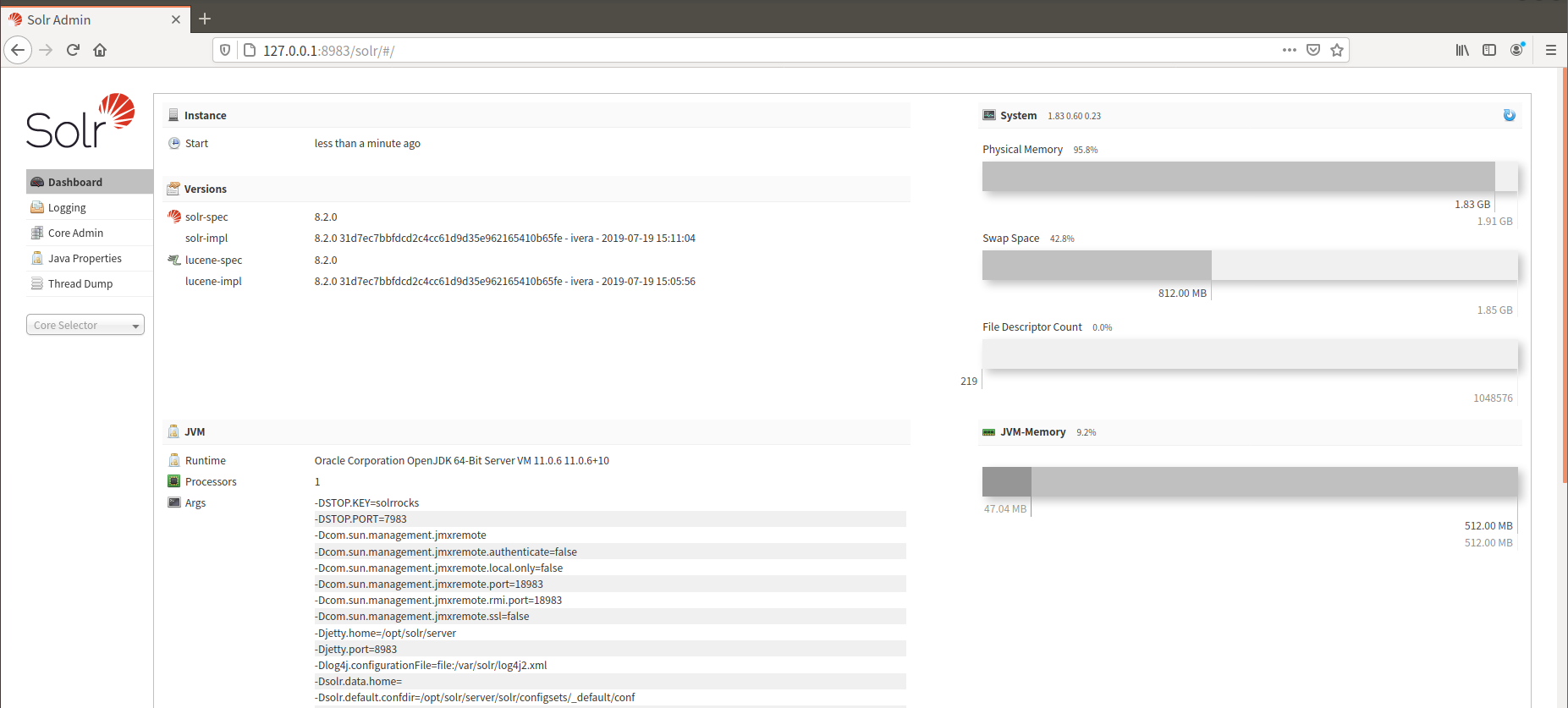Click the Instance section server icon
1568x708 pixels.
pyautogui.click(x=173, y=115)
